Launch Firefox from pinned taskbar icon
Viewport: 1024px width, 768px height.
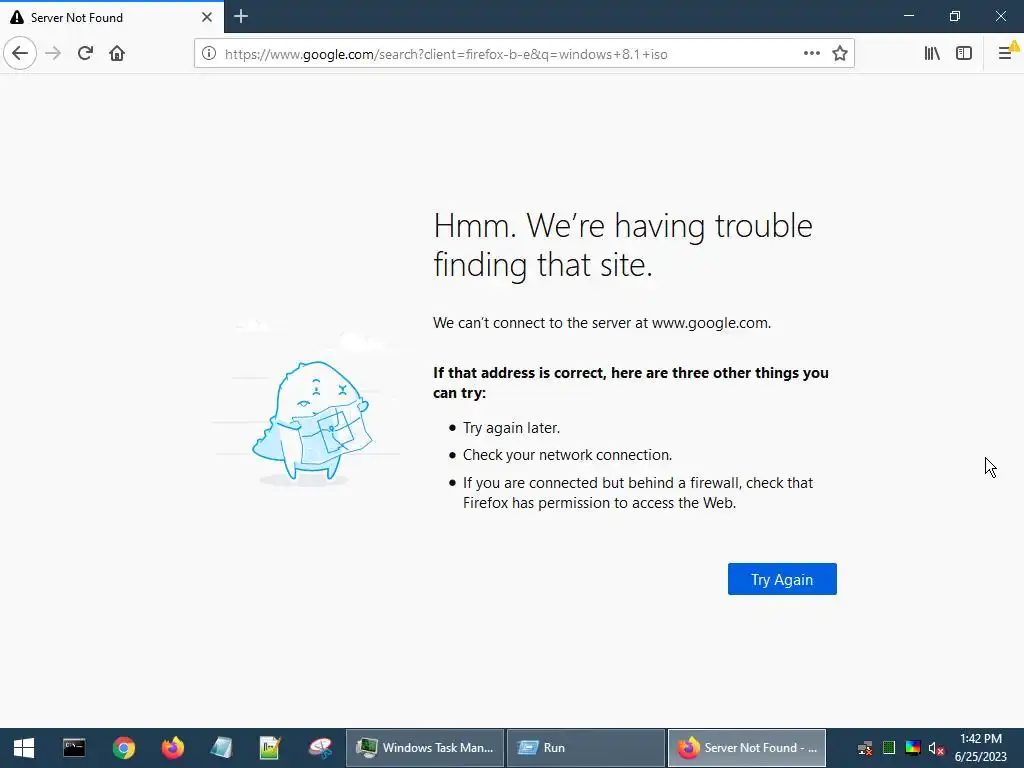point(172,748)
